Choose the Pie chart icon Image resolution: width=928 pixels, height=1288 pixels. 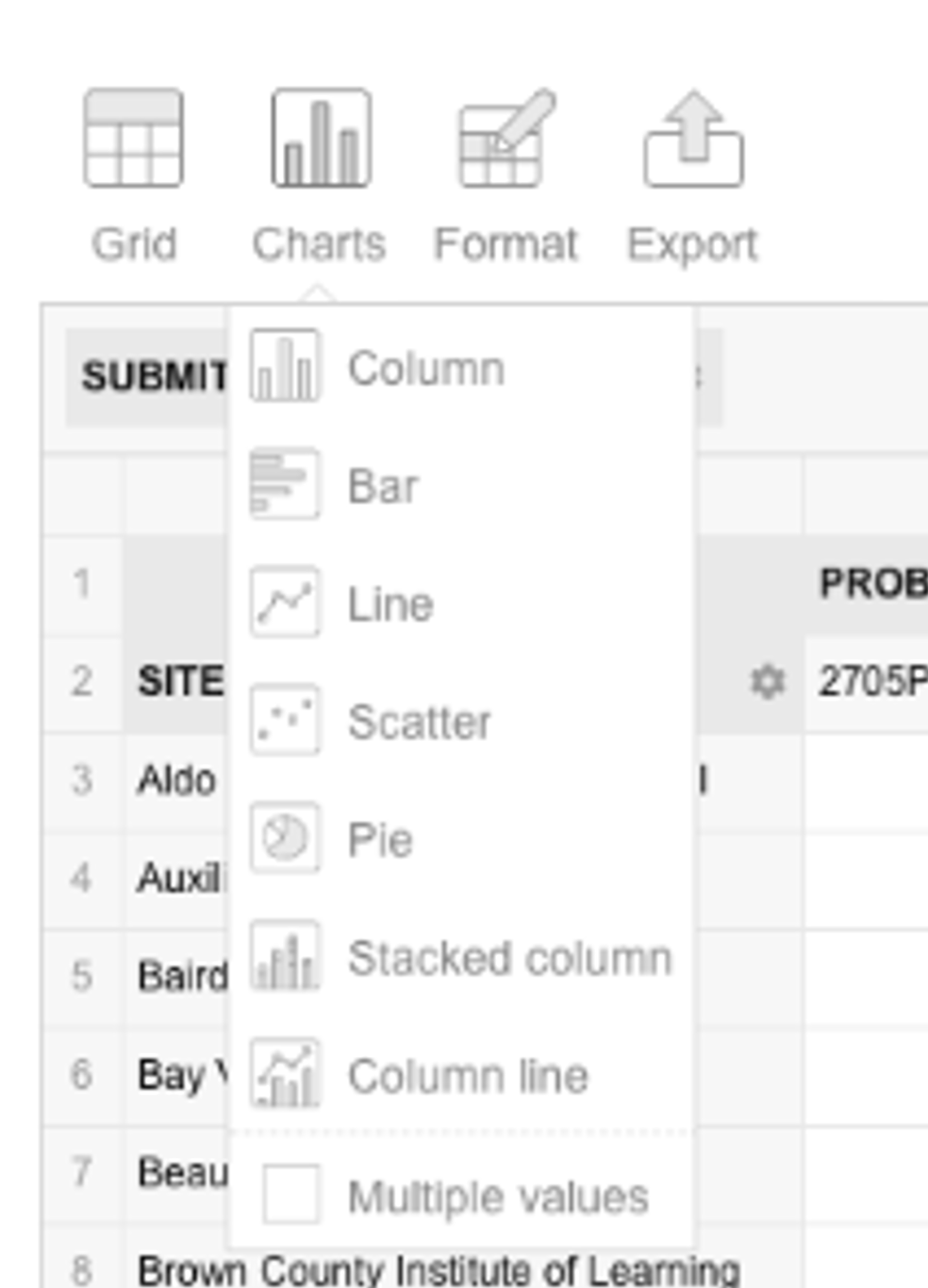[285, 837]
